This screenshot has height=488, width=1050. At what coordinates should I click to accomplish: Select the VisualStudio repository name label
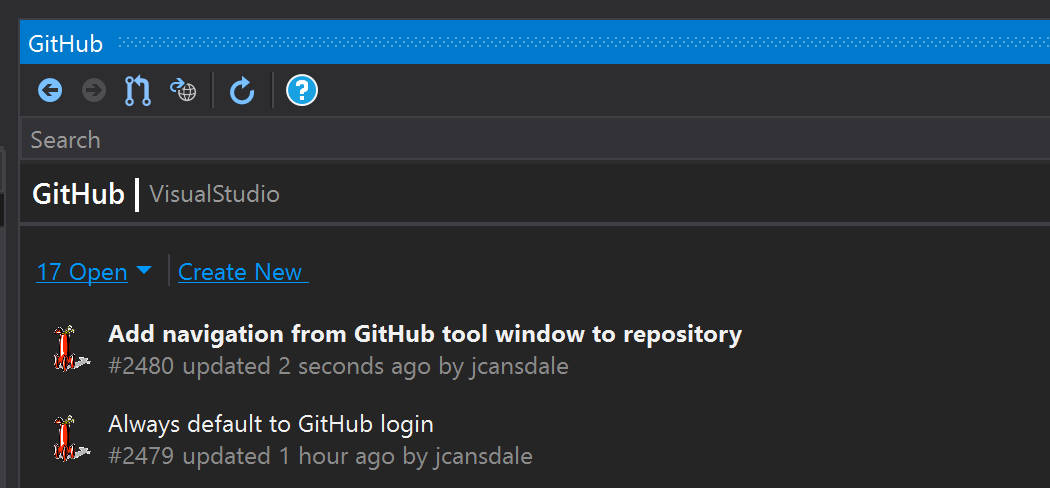[214, 195]
